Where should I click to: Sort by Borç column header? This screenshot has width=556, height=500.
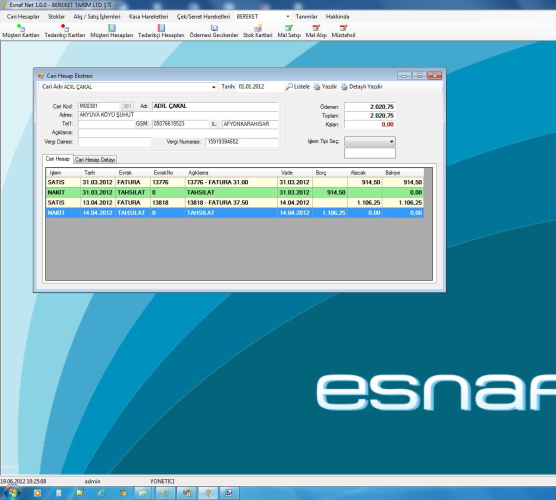click(330, 173)
